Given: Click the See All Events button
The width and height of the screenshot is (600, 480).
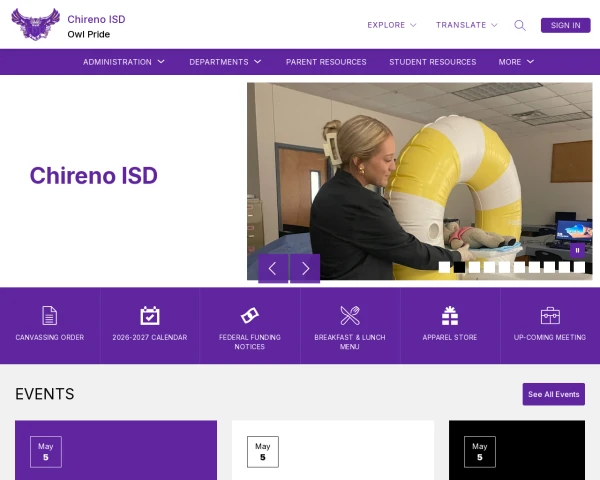Looking at the screenshot, I should [554, 394].
